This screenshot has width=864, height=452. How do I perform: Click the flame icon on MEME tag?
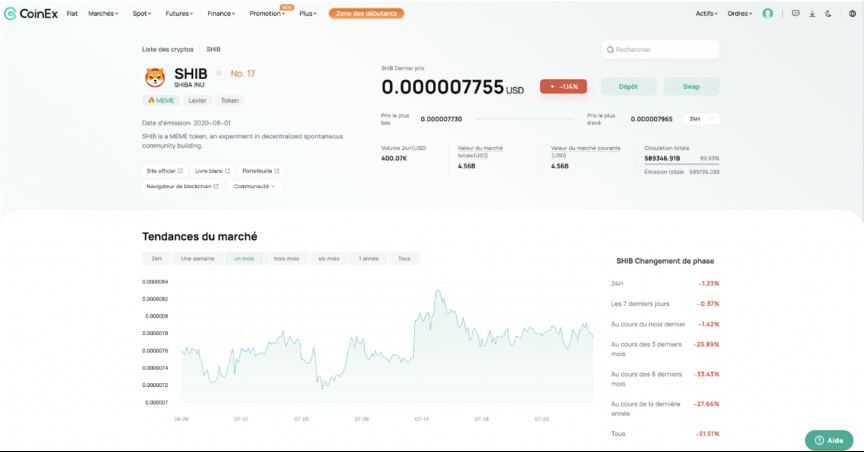tap(151, 100)
